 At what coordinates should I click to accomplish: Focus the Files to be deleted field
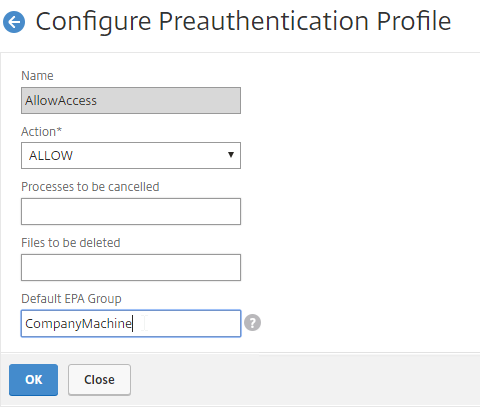pyautogui.click(x=131, y=267)
